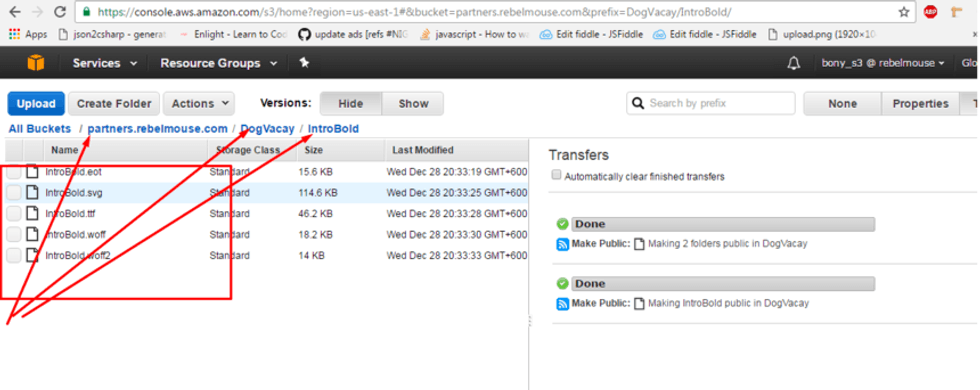
Task: Select the IntroBold.svg file name
Action: [x=74, y=192]
